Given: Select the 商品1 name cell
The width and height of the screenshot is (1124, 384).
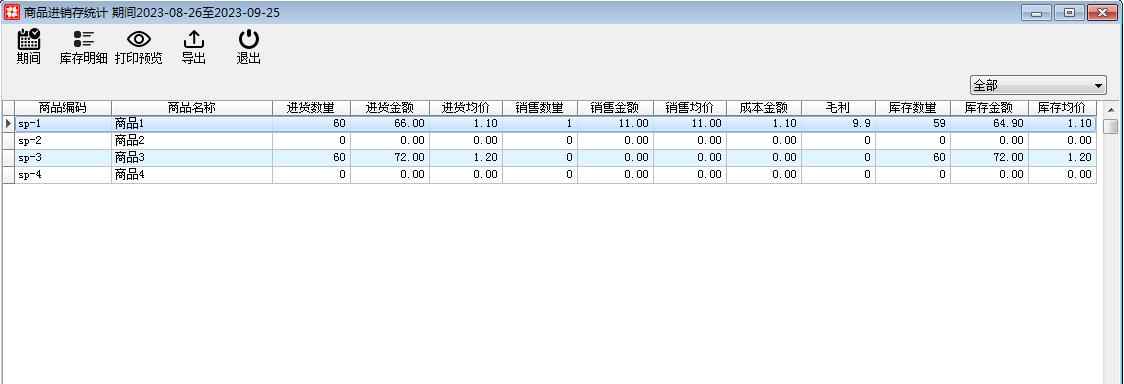Looking at the screenshot, I should [191, 123].
